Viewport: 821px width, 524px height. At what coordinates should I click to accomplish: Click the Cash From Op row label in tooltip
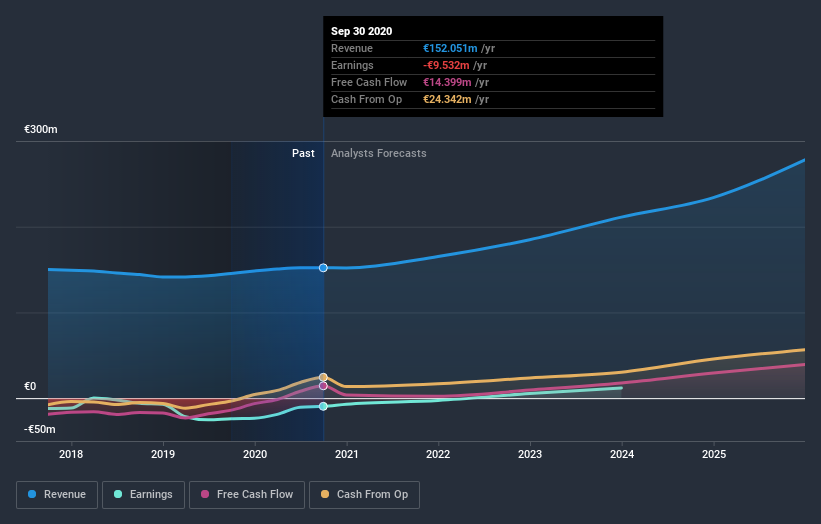367,99
